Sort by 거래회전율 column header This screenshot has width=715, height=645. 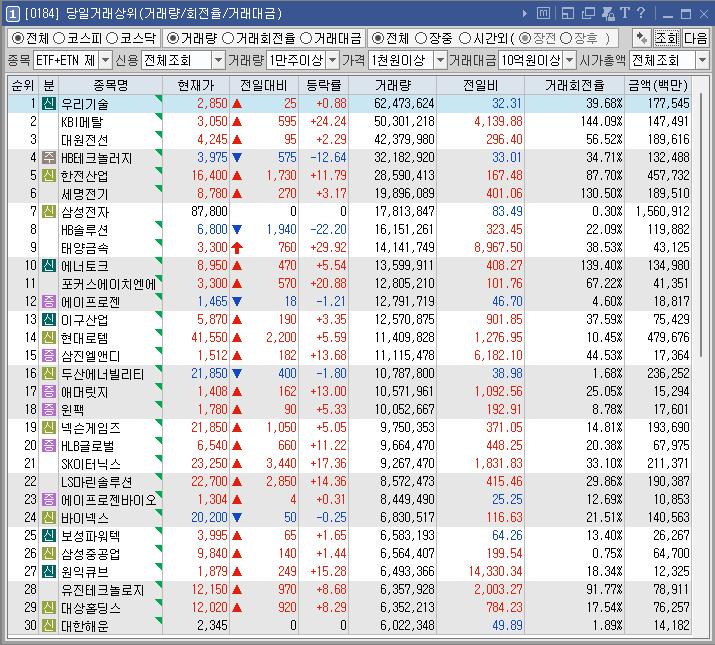[575, 85]
